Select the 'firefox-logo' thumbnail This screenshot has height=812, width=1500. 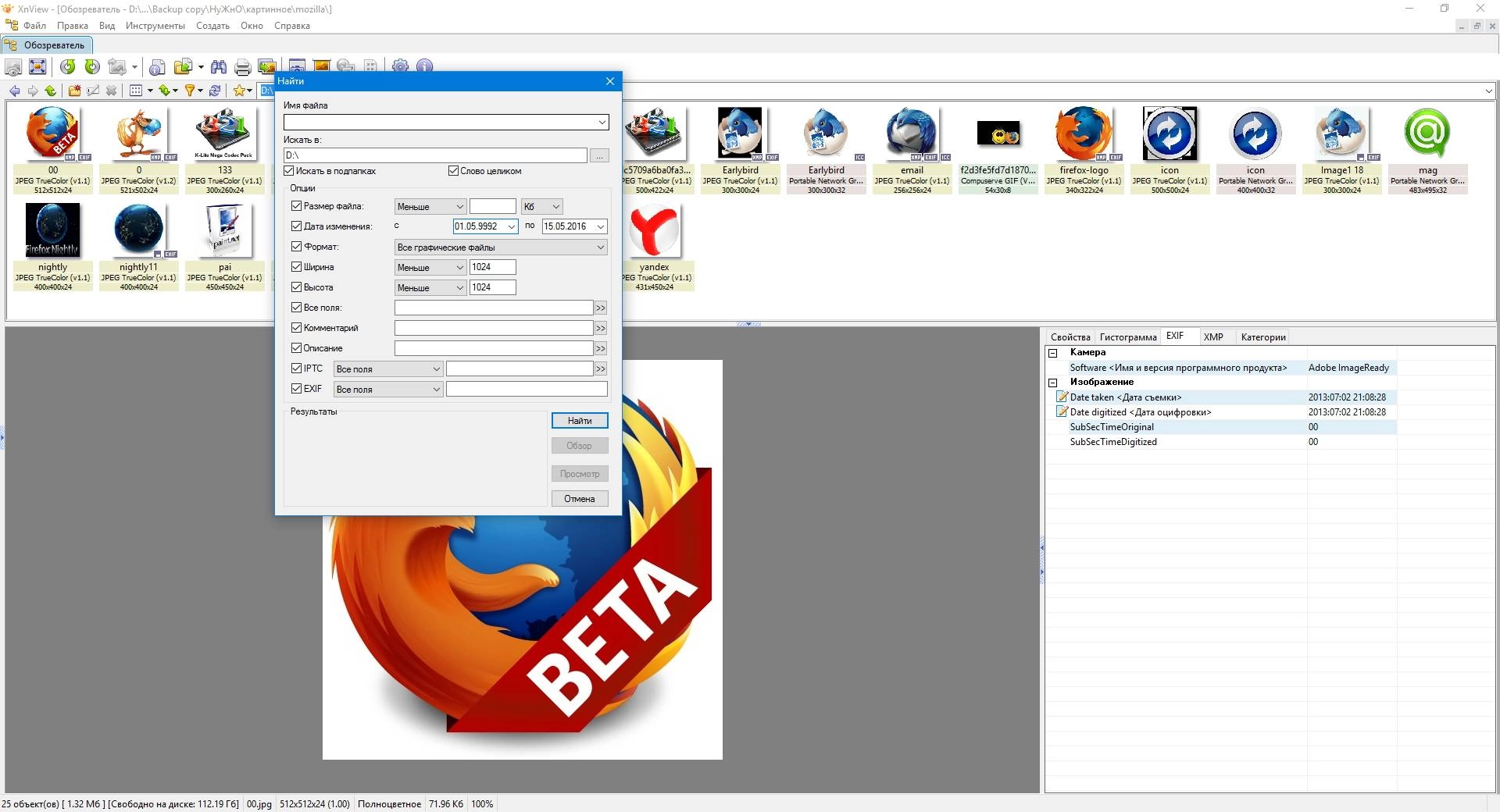pyautogui.click(x=1084, y=150)
